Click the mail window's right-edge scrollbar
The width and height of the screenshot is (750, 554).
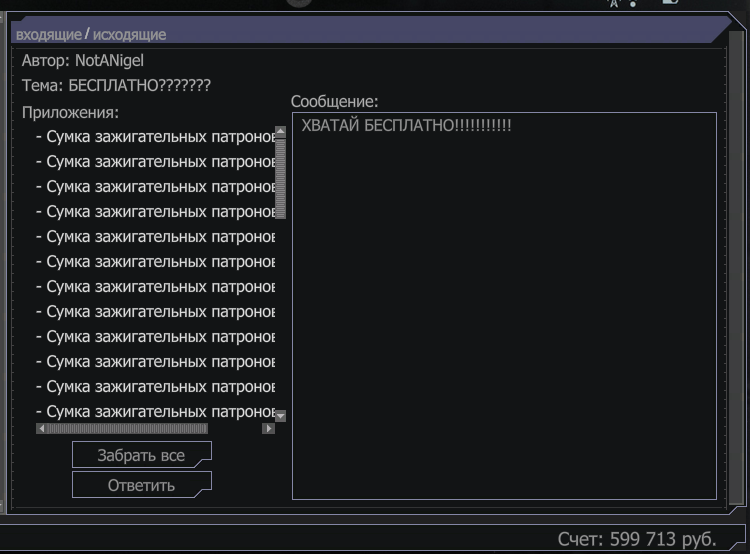pos(735,268)
